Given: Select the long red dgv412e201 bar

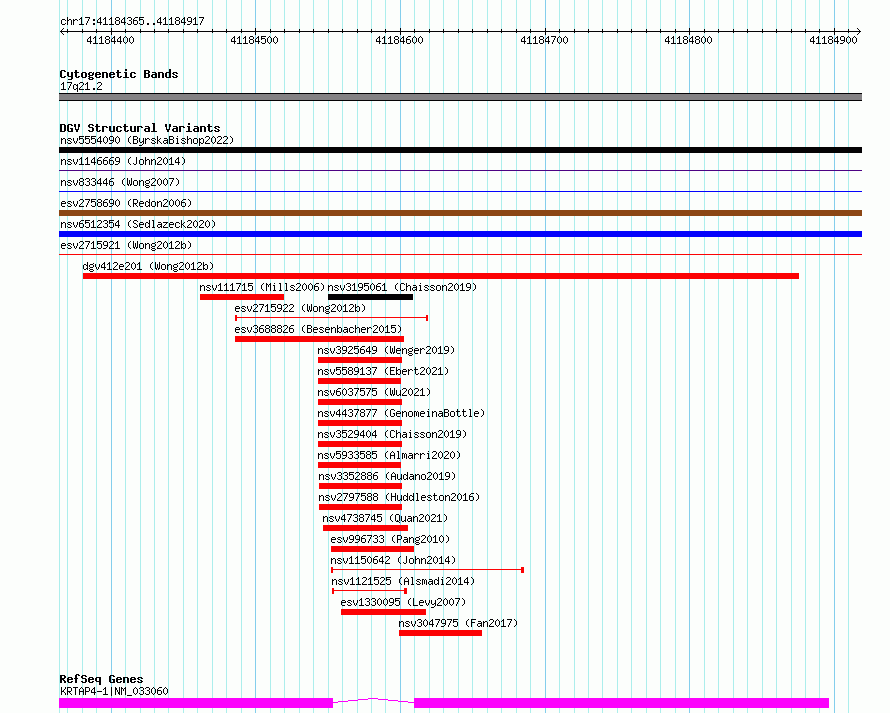Looking at the screenshot, I should click(x=440, y=276).
